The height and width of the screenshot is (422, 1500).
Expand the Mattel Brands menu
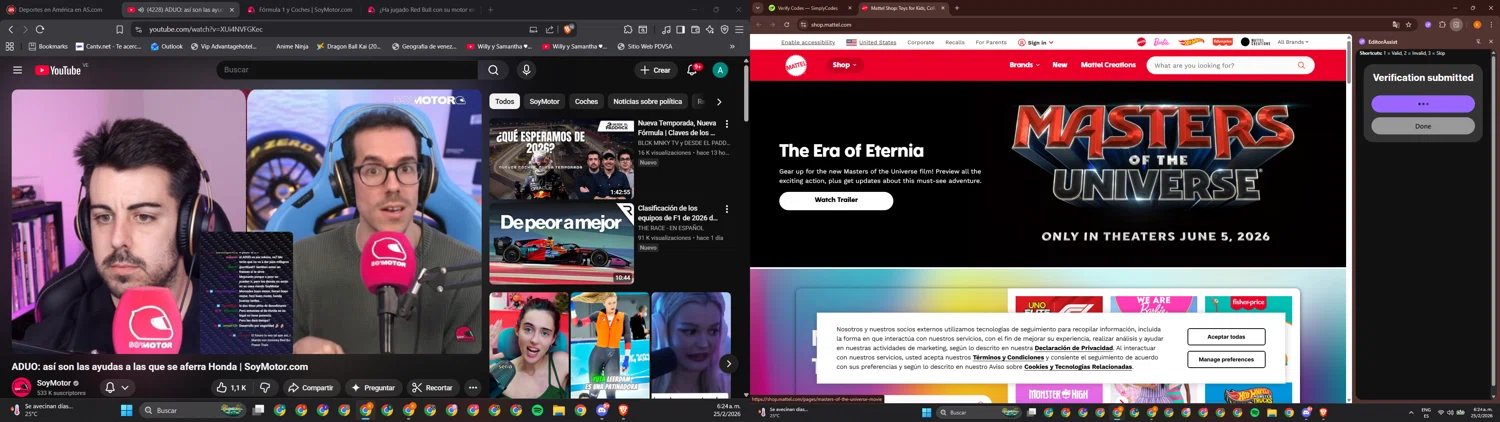click(1024, 65)
